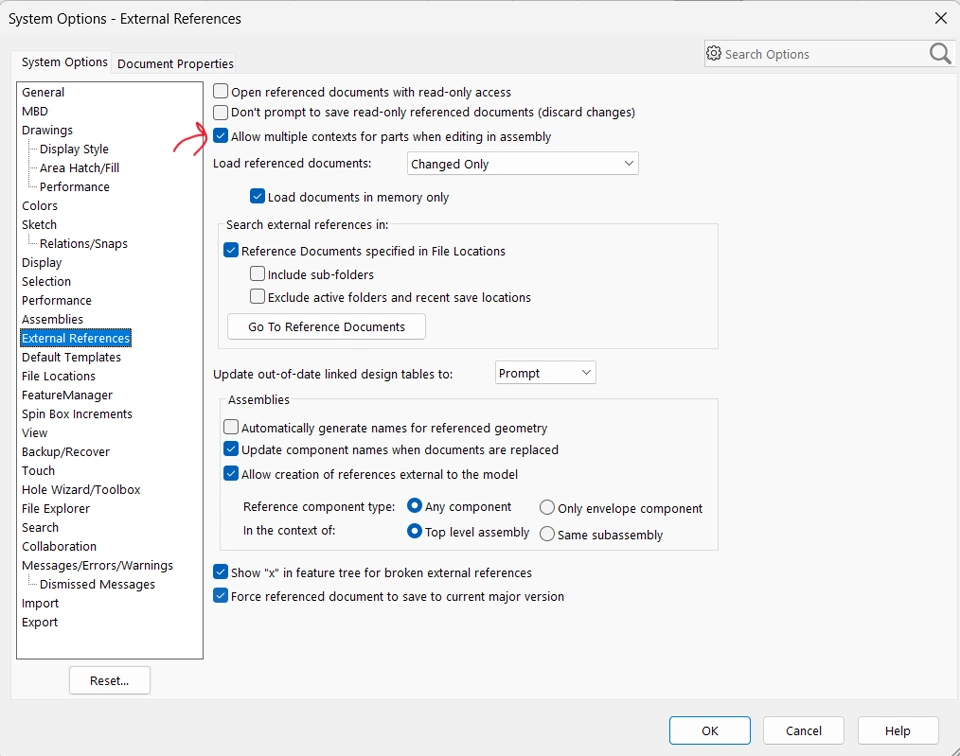Image resolution: width=960 pixels, height=756 pixels.
Task: Uncheck force referenced document save version
Action: [220, 596]
